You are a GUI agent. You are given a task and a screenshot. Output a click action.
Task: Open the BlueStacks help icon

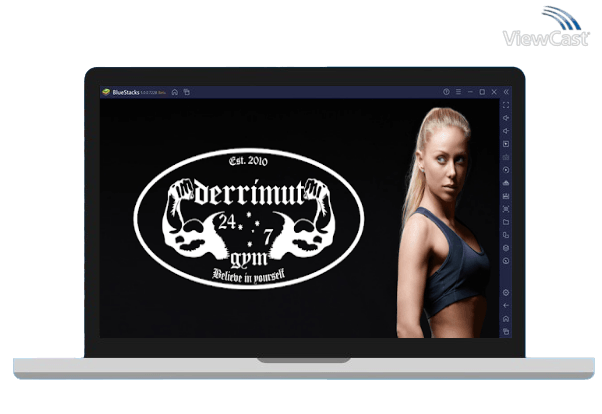[446, 92]
